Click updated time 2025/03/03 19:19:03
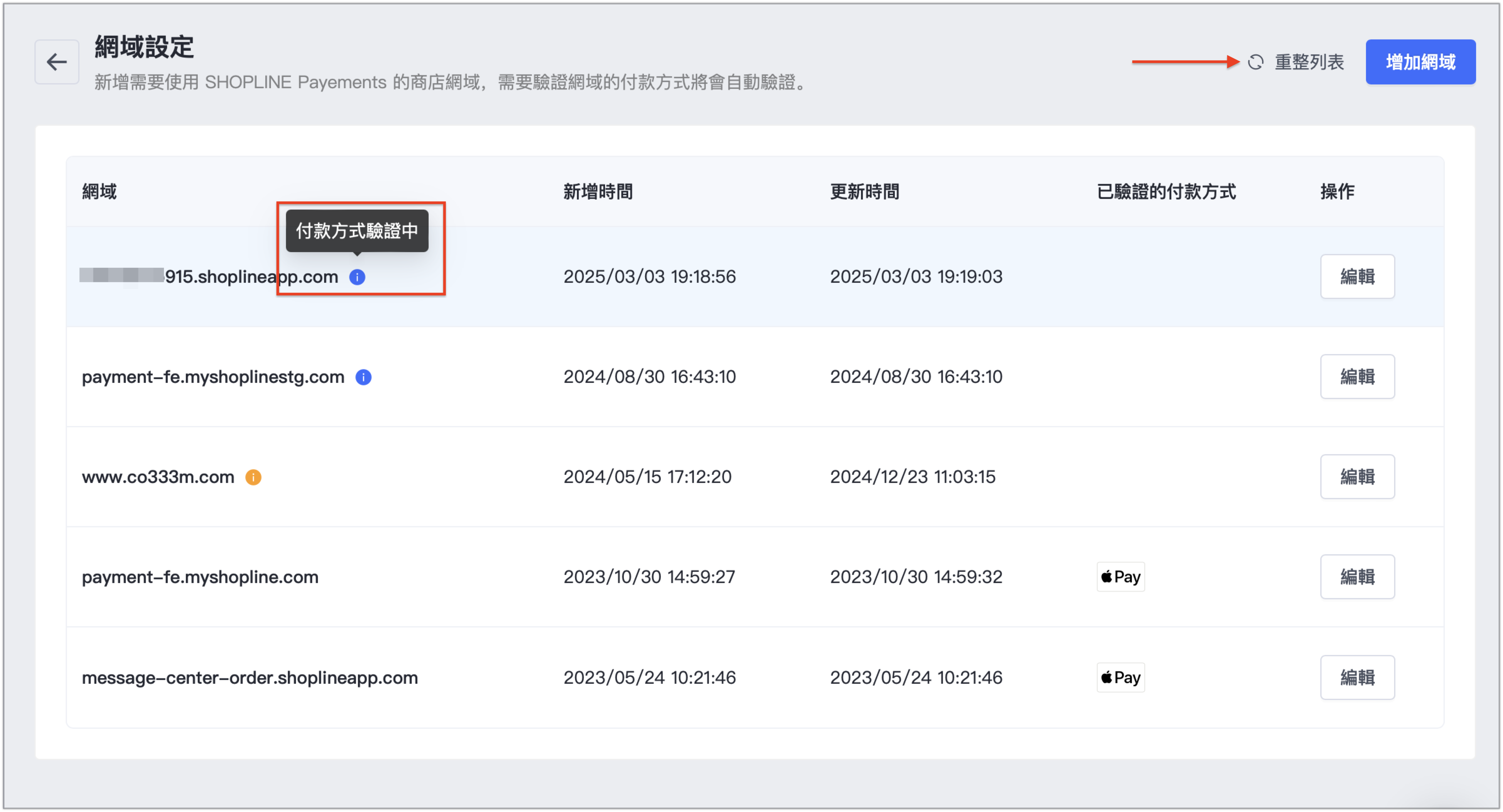The image size is (1503, 812). tap(916, 277)
